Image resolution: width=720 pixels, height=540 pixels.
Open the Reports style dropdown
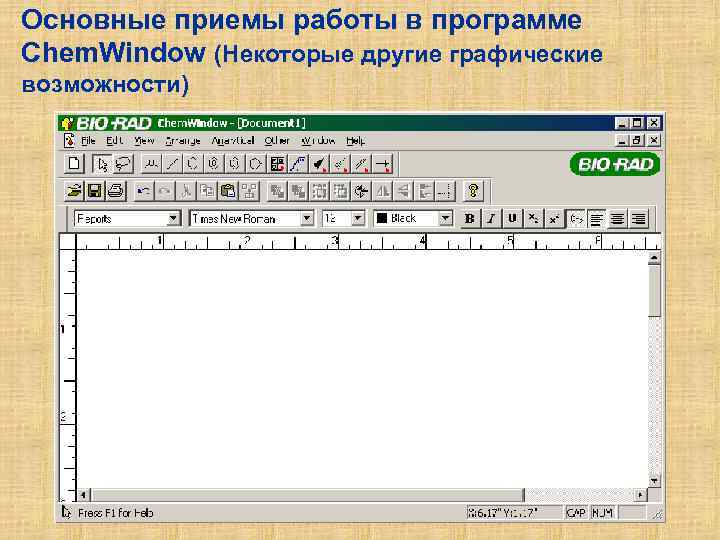coord(173,219)
